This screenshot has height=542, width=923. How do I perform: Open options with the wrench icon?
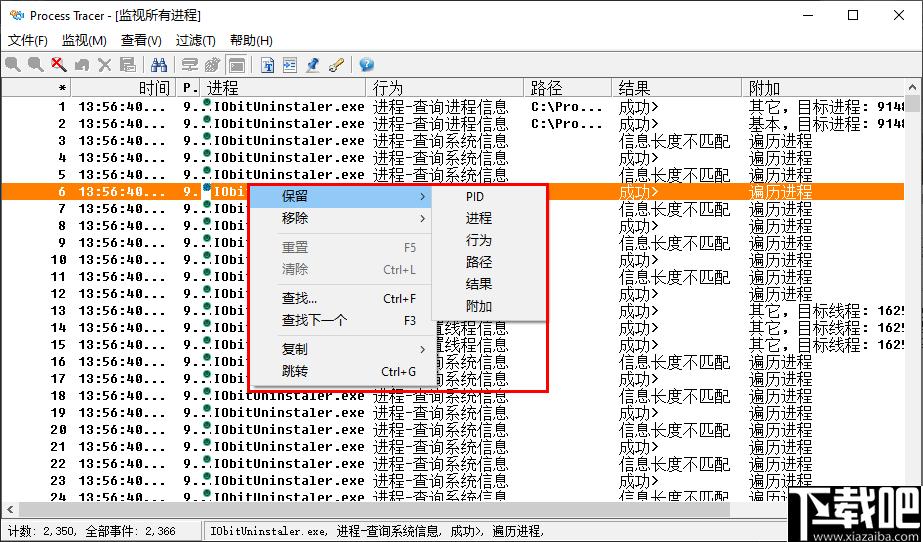[336, 64]
